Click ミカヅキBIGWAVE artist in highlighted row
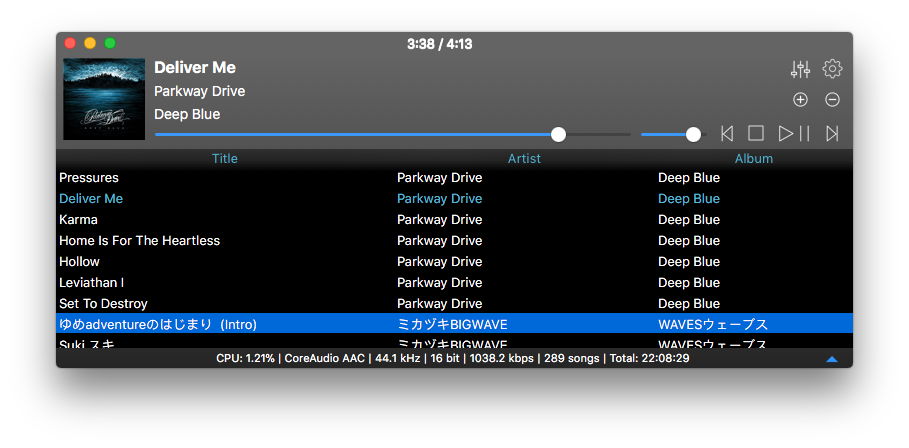Screen dimensions: 909x448 pyautogui.click(x=452, y=325)
